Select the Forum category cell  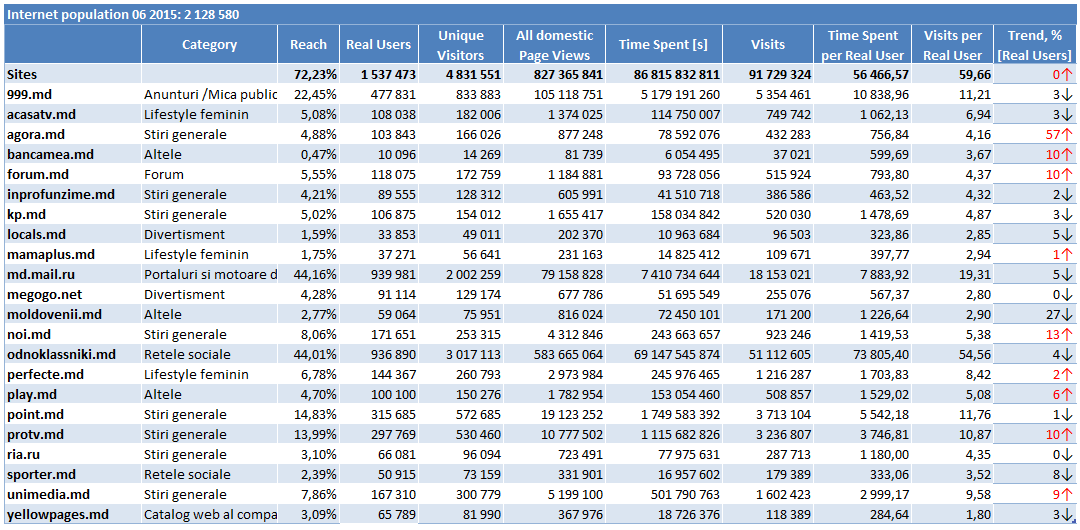(x=209, y=174)
